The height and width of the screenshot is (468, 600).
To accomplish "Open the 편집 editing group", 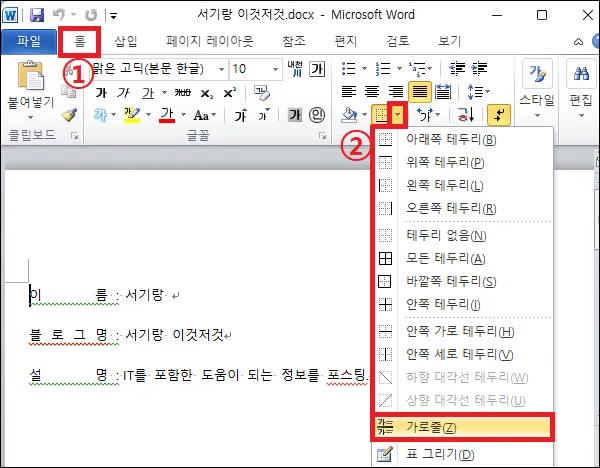I will [581, 88].
